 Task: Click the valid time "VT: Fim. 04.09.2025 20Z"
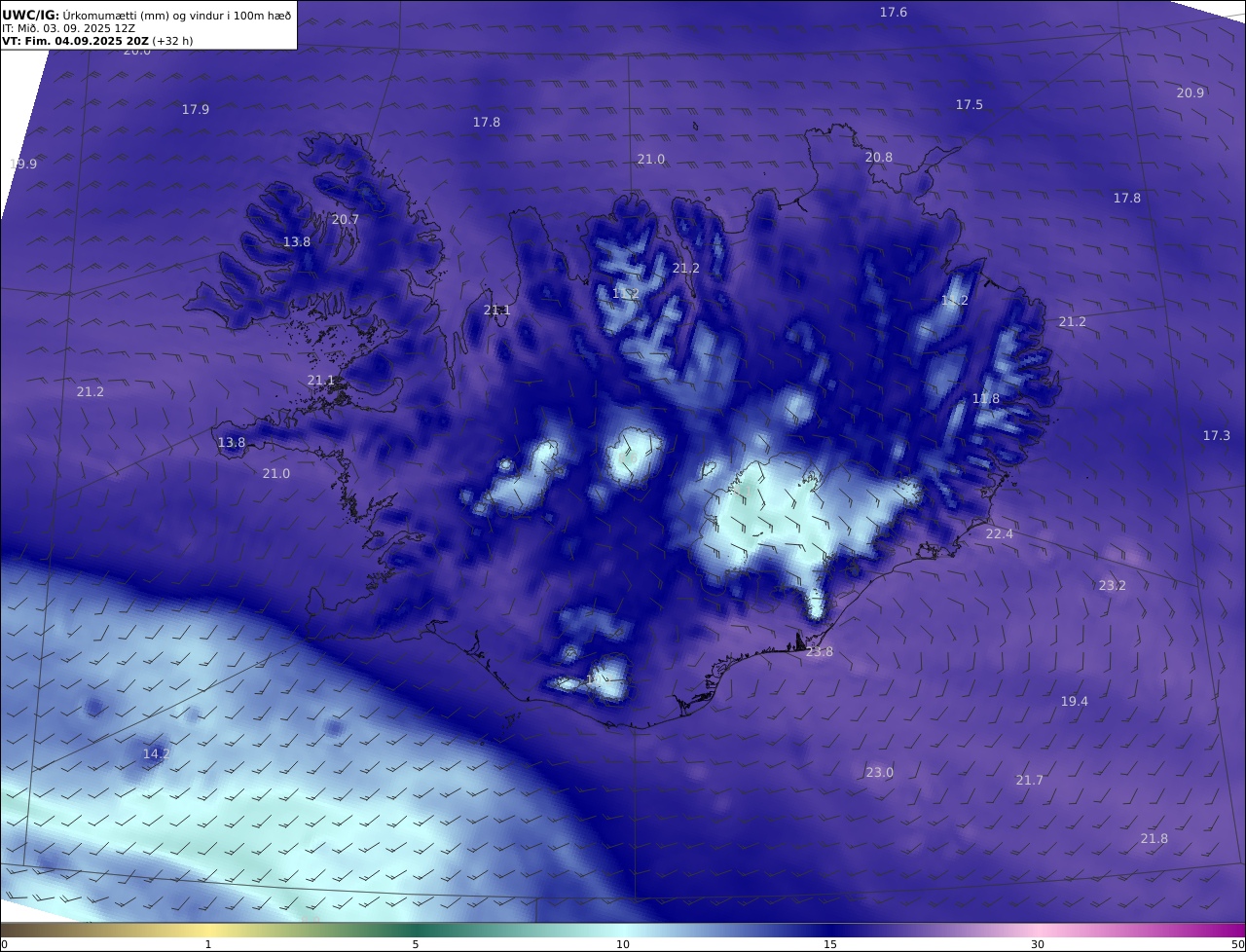[x=75, y=41]
